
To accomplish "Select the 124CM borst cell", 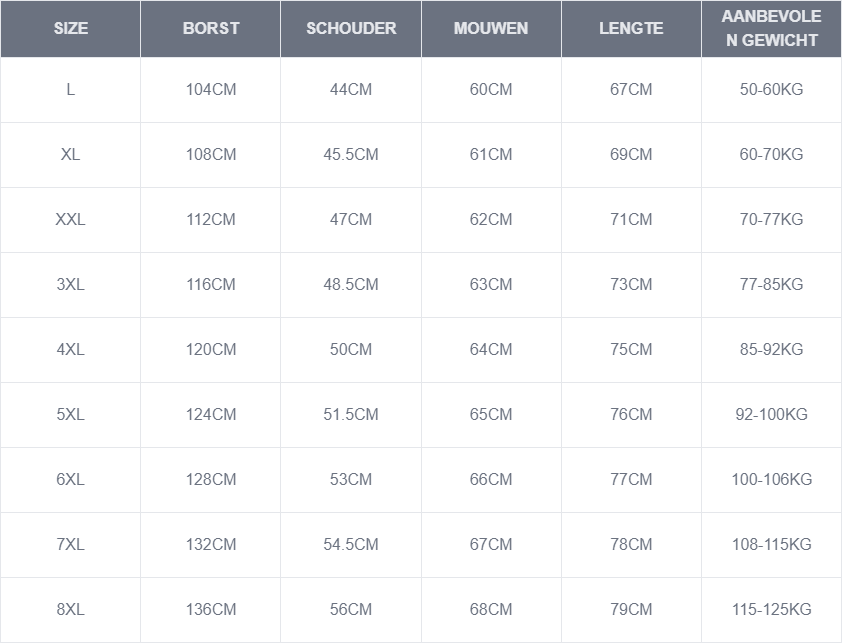I will pyautogui.click(x=211, y=415).
